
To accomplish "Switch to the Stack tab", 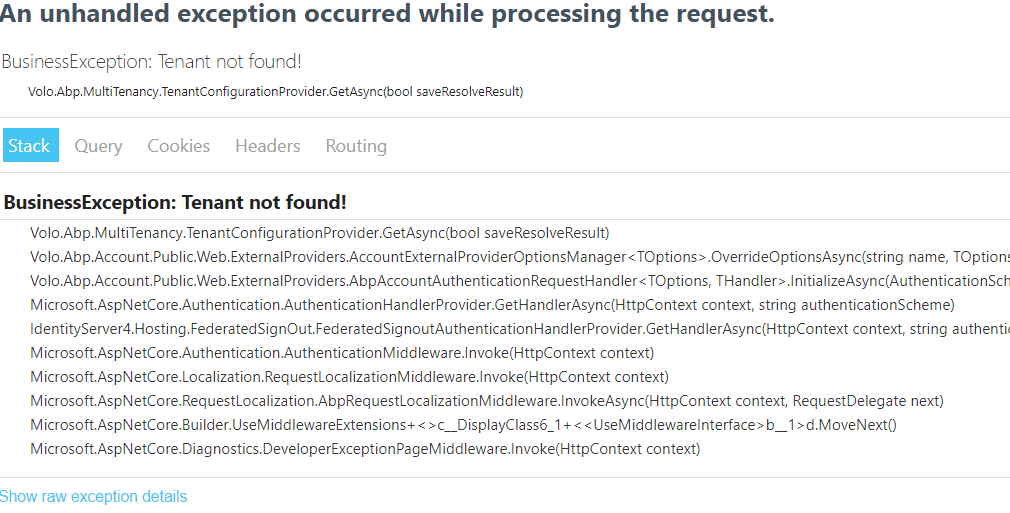I will pos(30,146).
